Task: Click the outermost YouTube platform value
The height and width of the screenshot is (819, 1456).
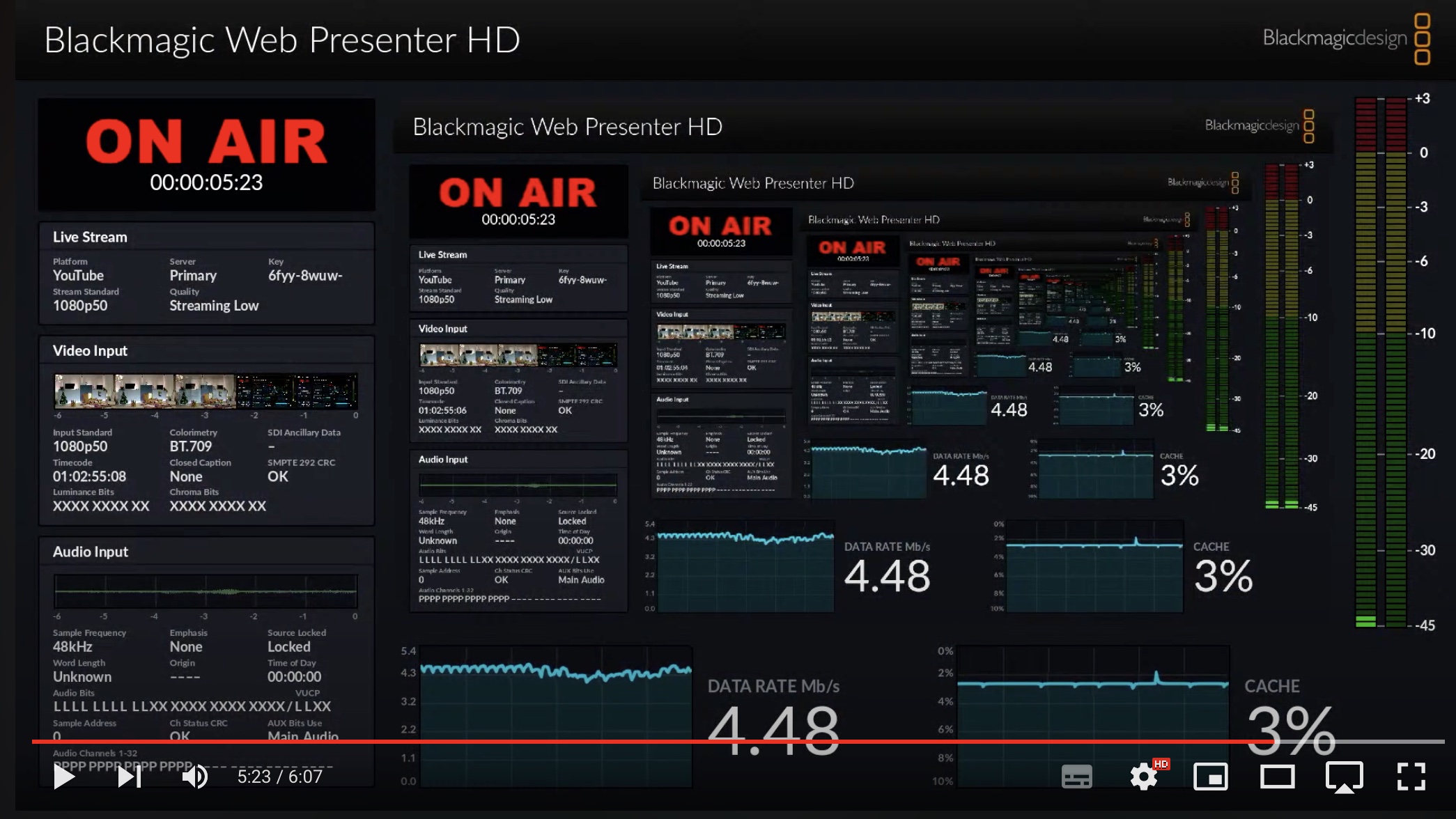Action: tap(78, 275)
